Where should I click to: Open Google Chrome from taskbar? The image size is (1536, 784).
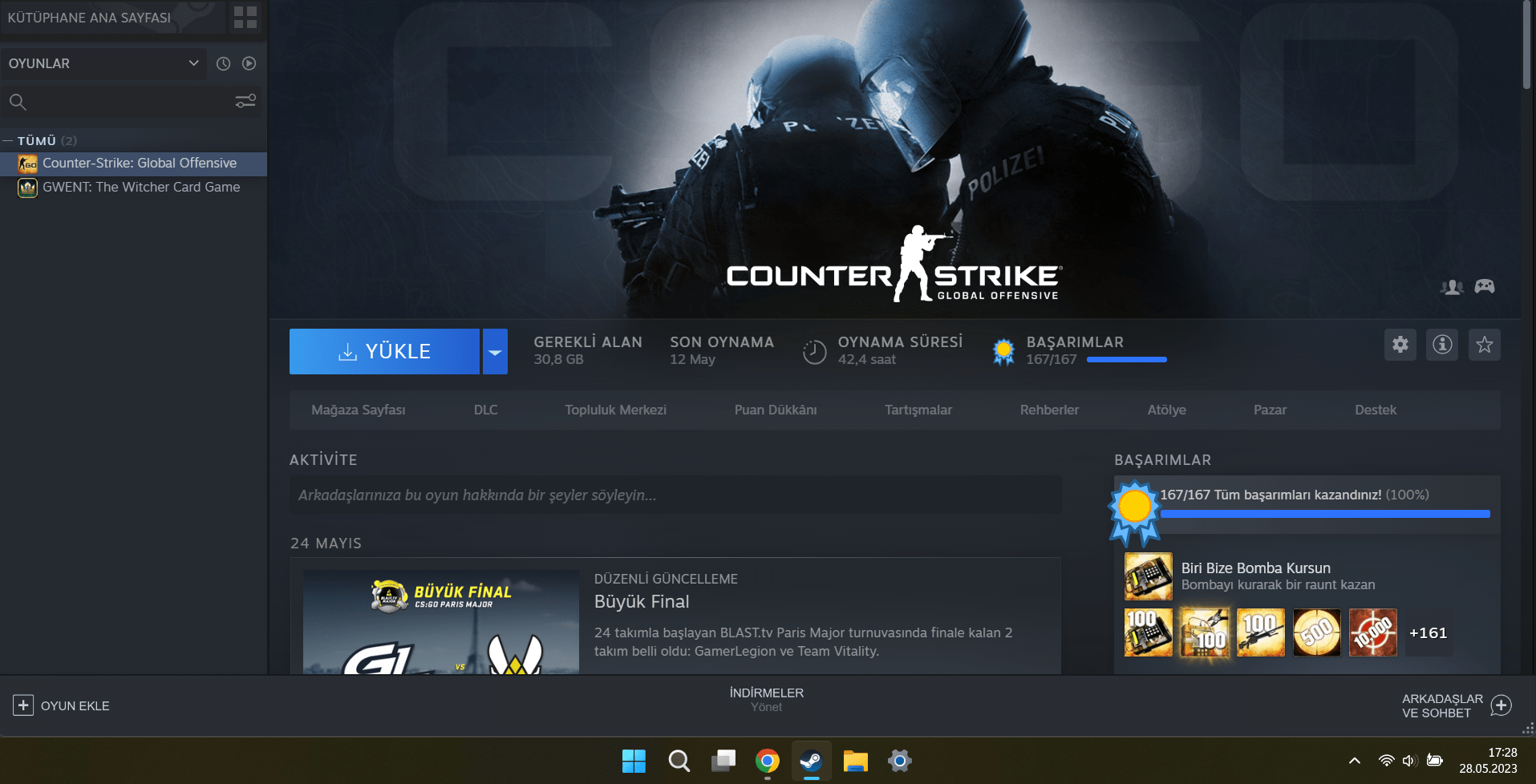(768, 761)
